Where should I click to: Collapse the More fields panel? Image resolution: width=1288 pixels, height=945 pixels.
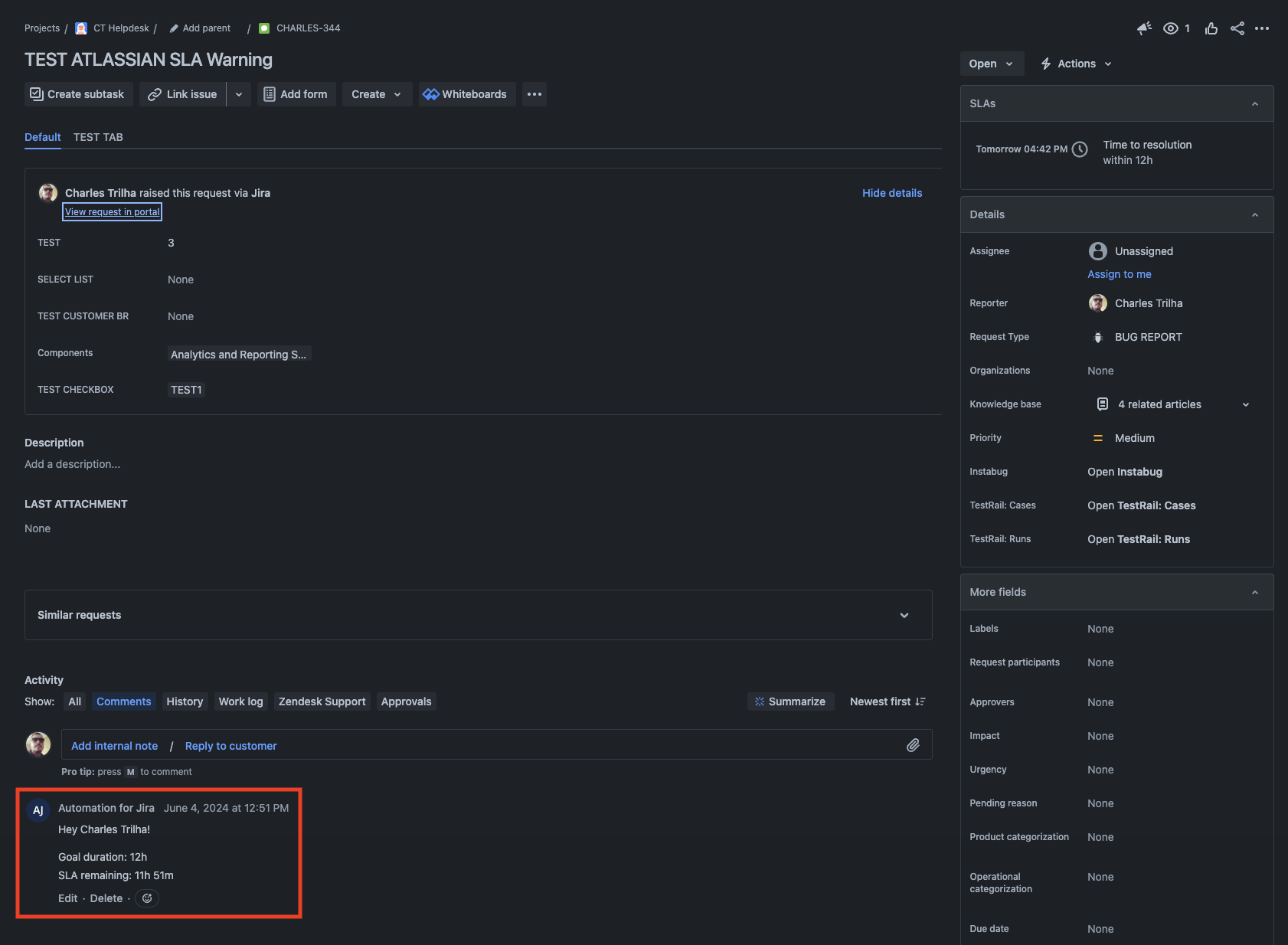(1255, 593)
